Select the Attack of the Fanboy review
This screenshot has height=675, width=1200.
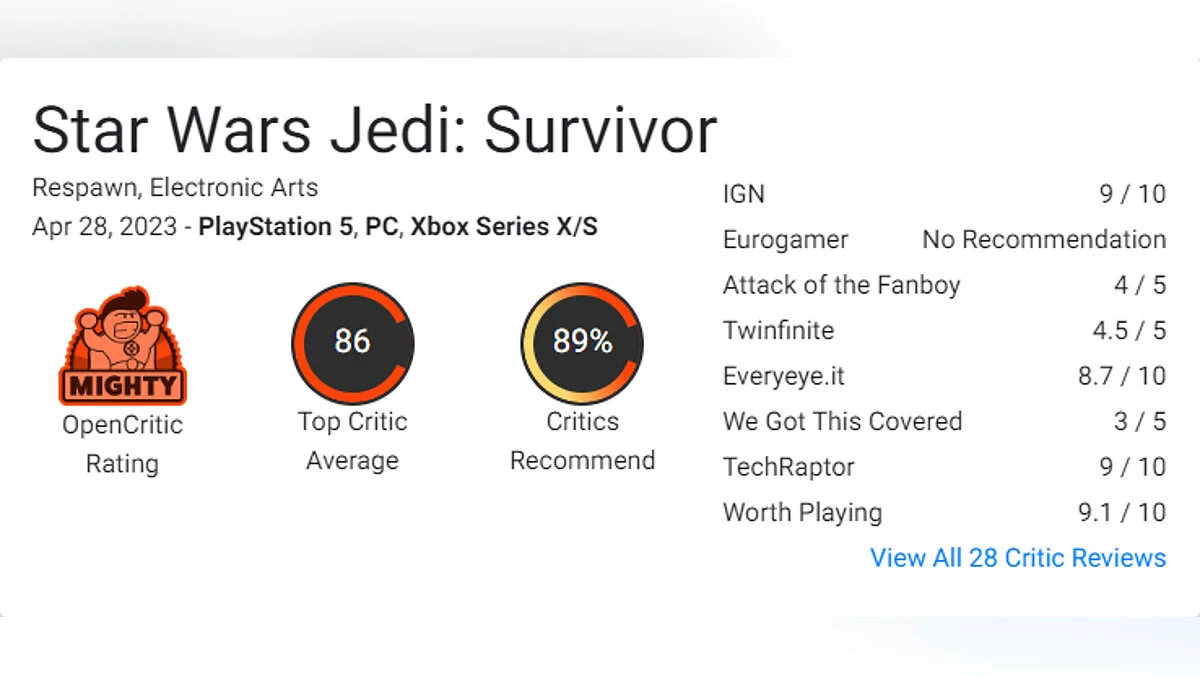pos(841,285)
